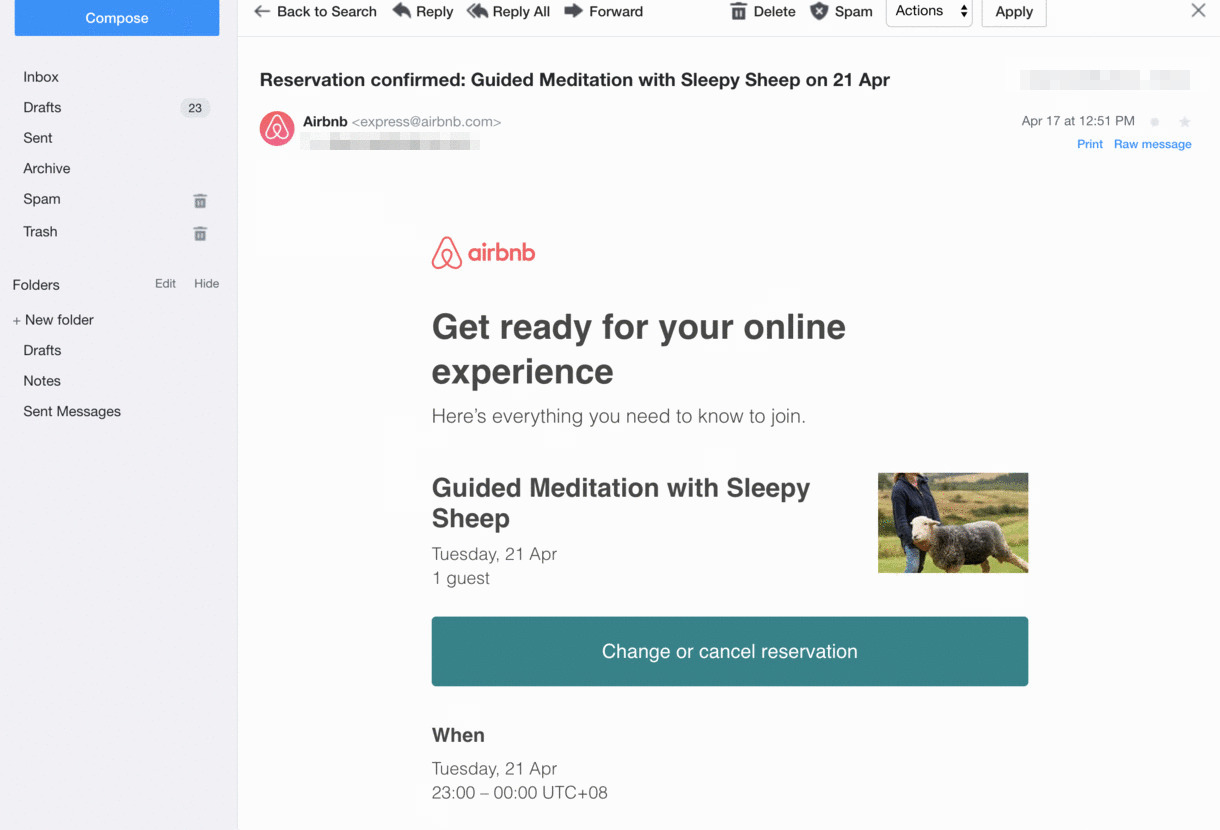The width and height of the screenshot is (1220, 830).
Task: Star this Airbnb email
Action: 1184,121
